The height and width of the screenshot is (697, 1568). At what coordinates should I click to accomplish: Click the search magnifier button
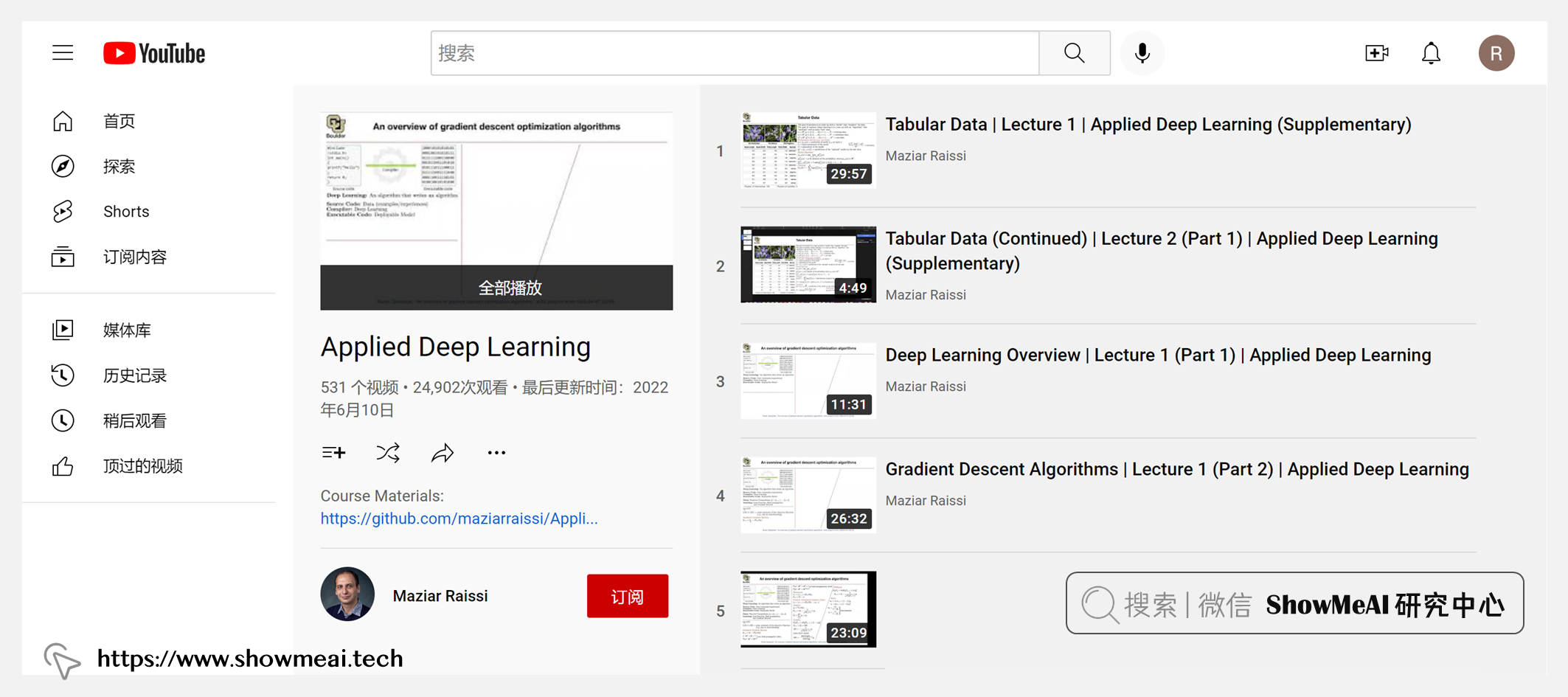coord(1075,53)
